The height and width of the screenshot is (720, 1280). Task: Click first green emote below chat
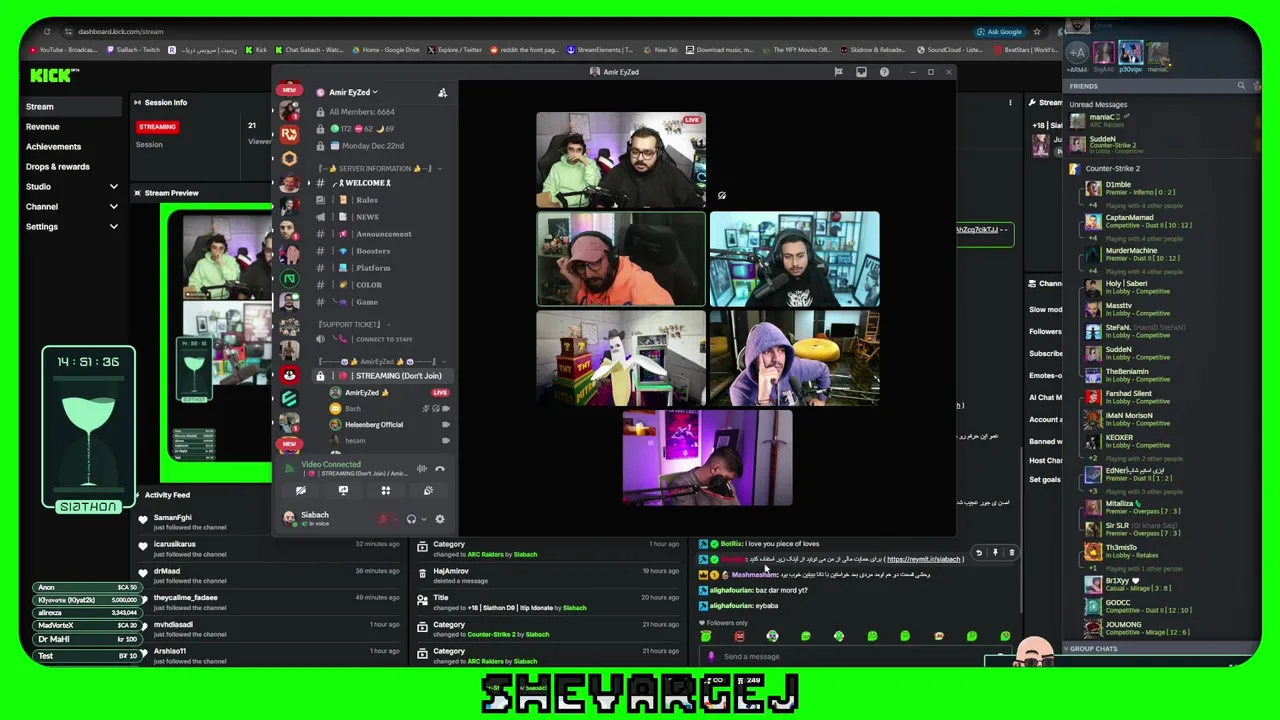706,636
